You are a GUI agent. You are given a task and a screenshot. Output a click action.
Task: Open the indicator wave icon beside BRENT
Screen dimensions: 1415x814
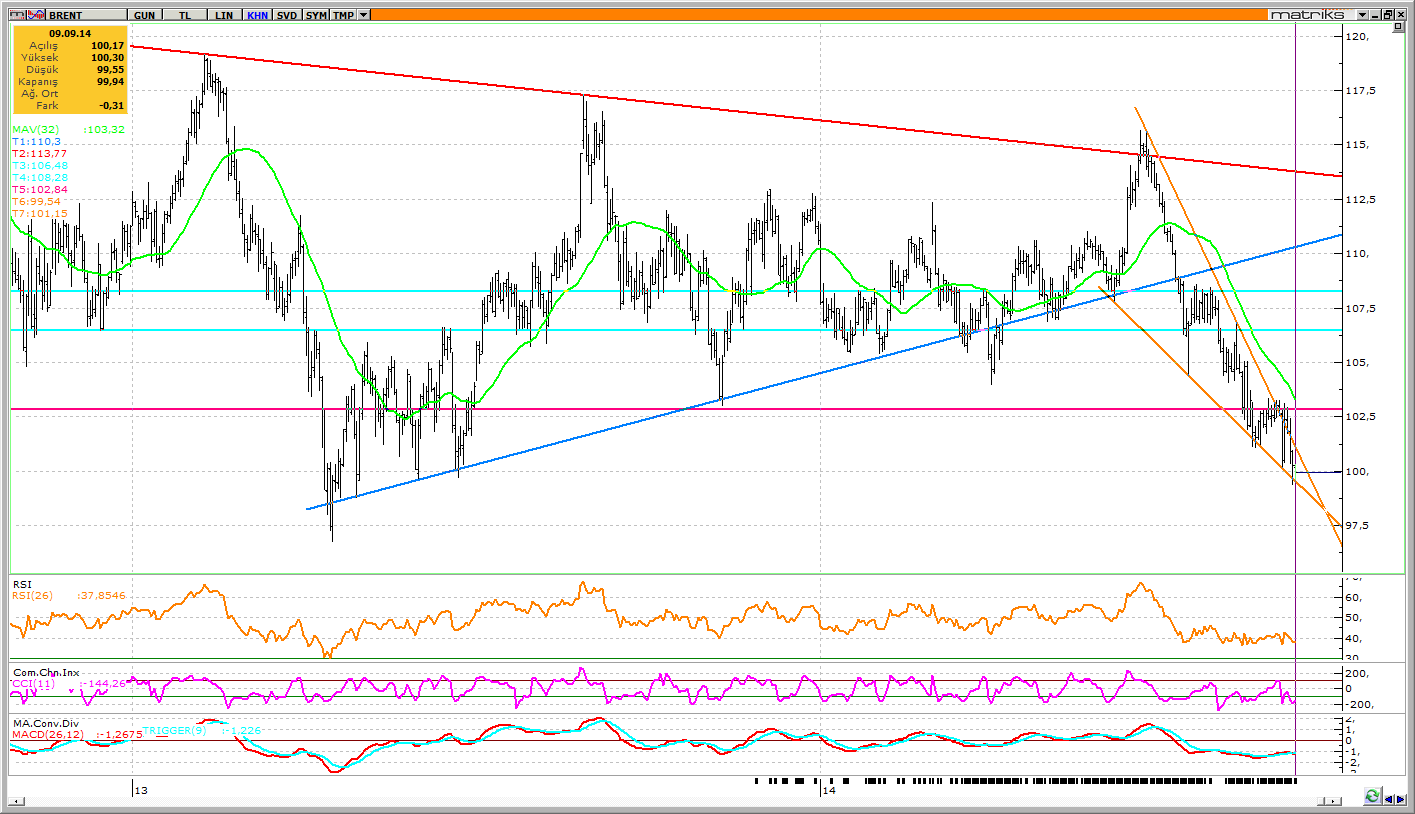[36, 15]
